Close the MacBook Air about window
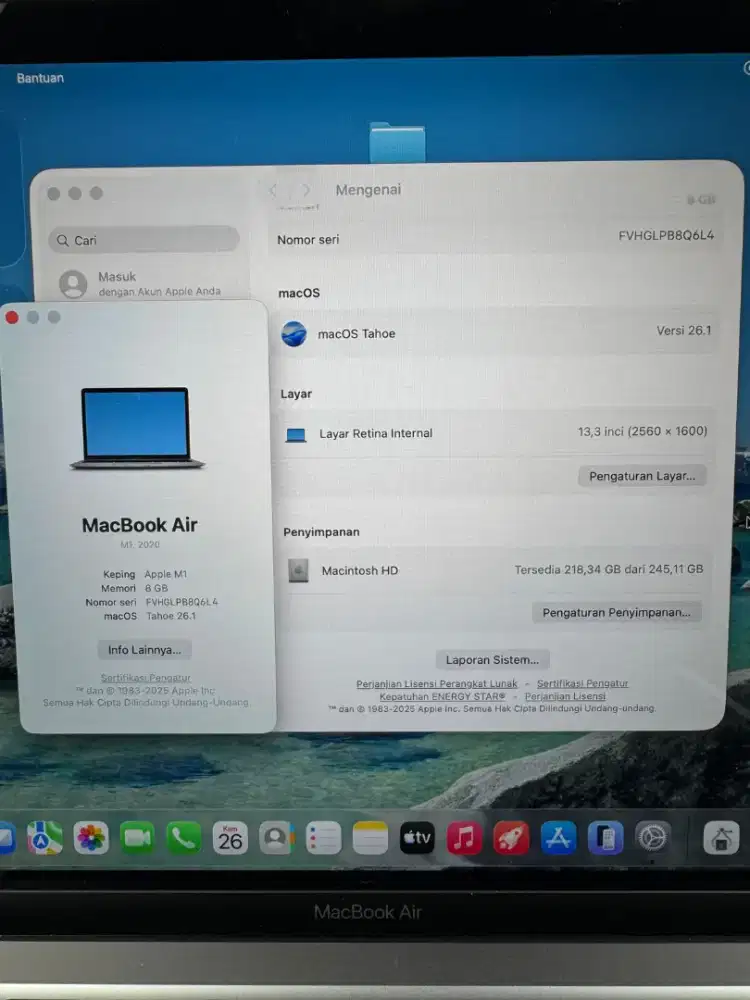 [x=12, y=317]
